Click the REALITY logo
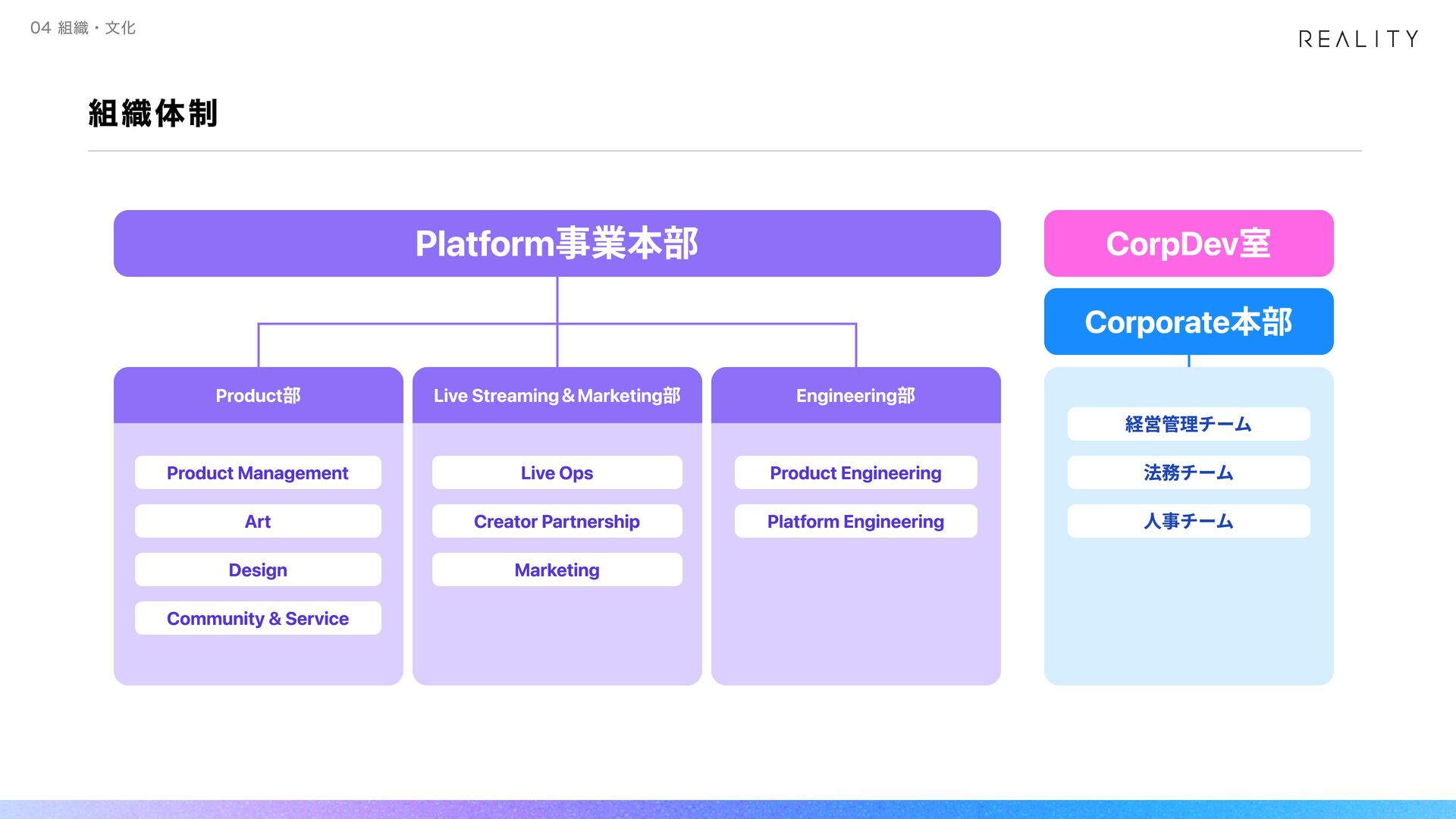Image resolution: width=1456 pixels, height=819 pixels. 1357,39
